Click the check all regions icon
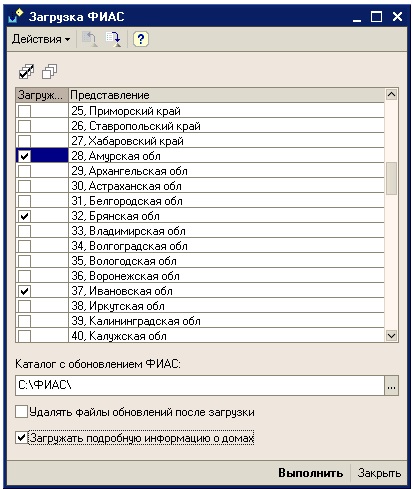 tap(26, 71)
